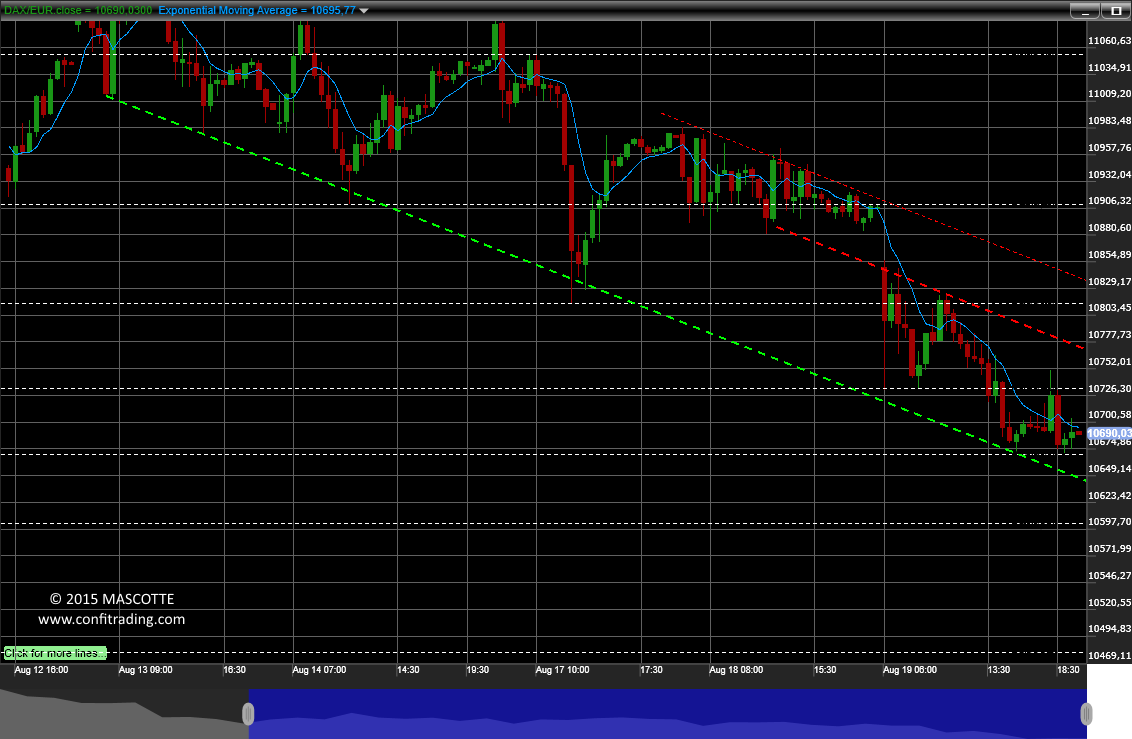Click the price label 10520,55
The width and height of the screenshot is (1132, 739).
pos(1110,602)
